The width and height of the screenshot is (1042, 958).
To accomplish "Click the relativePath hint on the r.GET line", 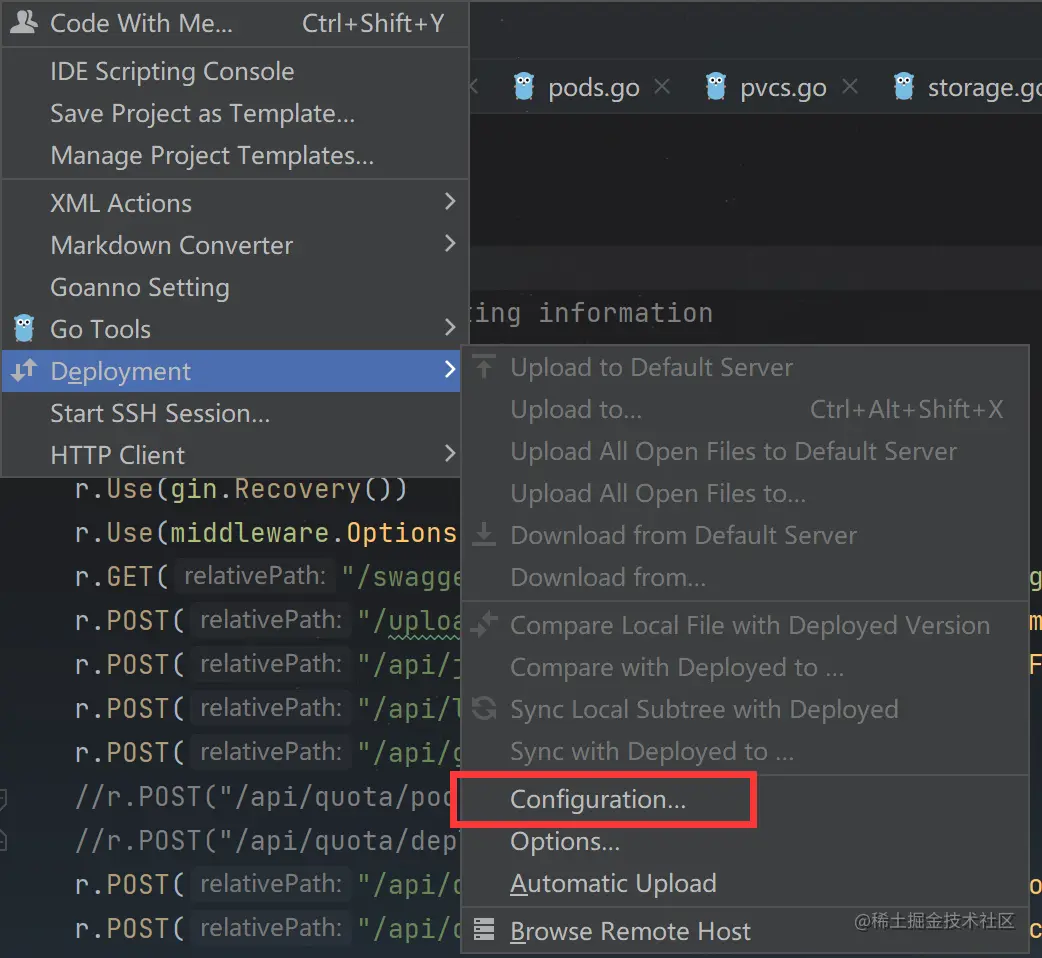I will point(255,575).
